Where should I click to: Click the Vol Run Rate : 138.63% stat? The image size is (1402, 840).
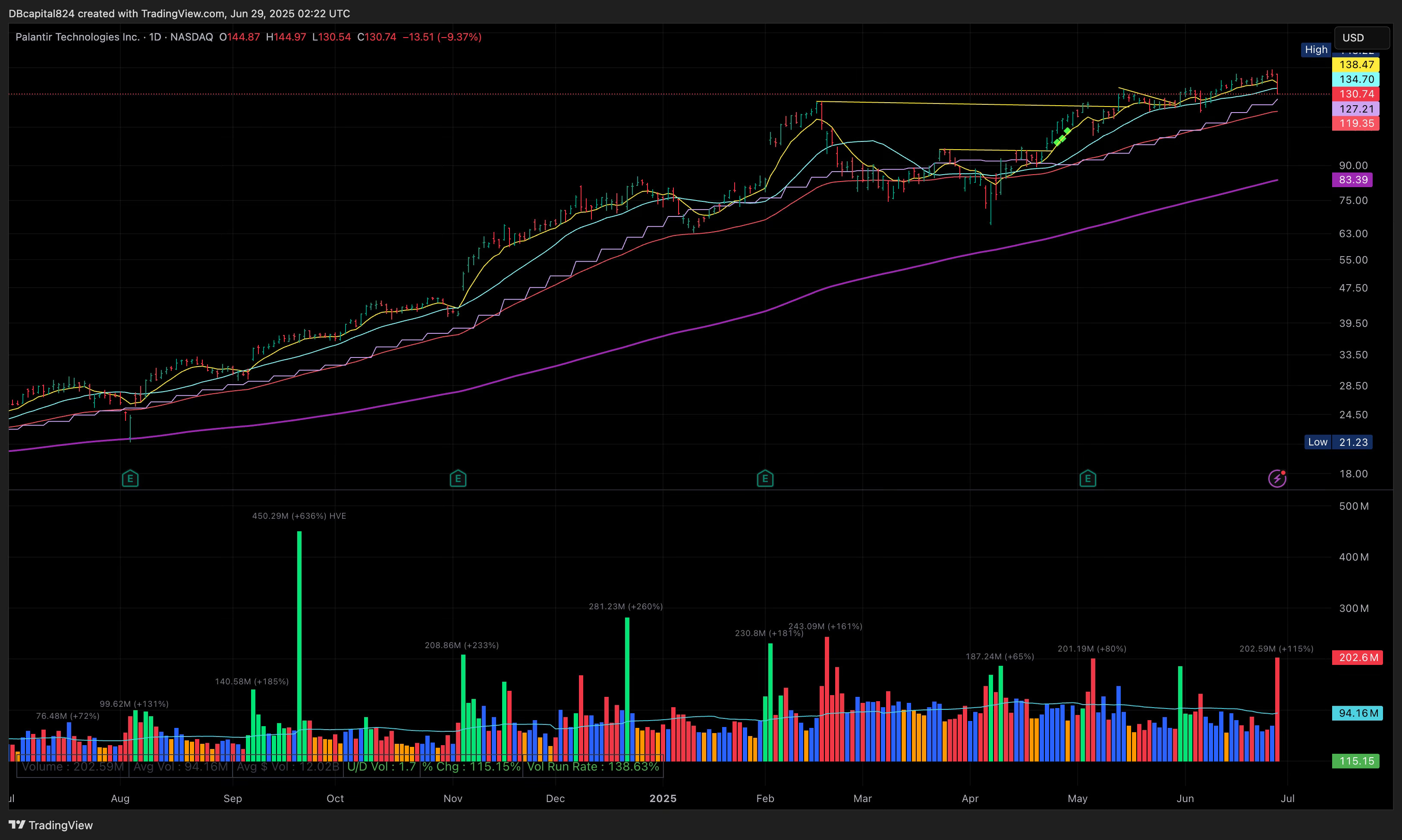click(594, 767)
